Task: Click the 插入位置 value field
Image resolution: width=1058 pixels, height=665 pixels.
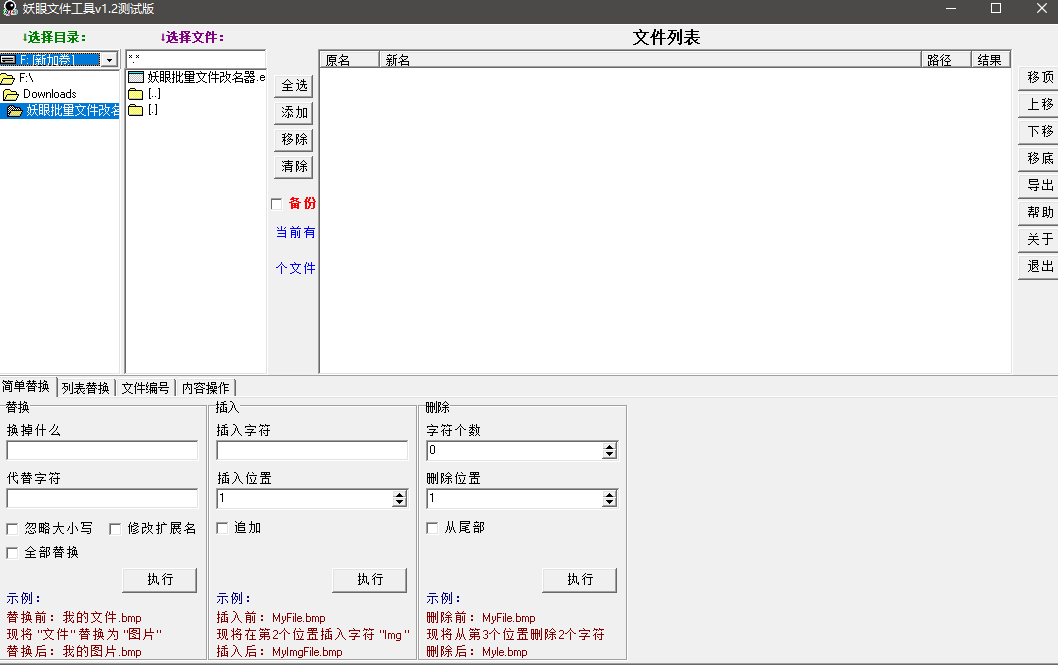Action: pyautogui.click(x=304, y=498)
